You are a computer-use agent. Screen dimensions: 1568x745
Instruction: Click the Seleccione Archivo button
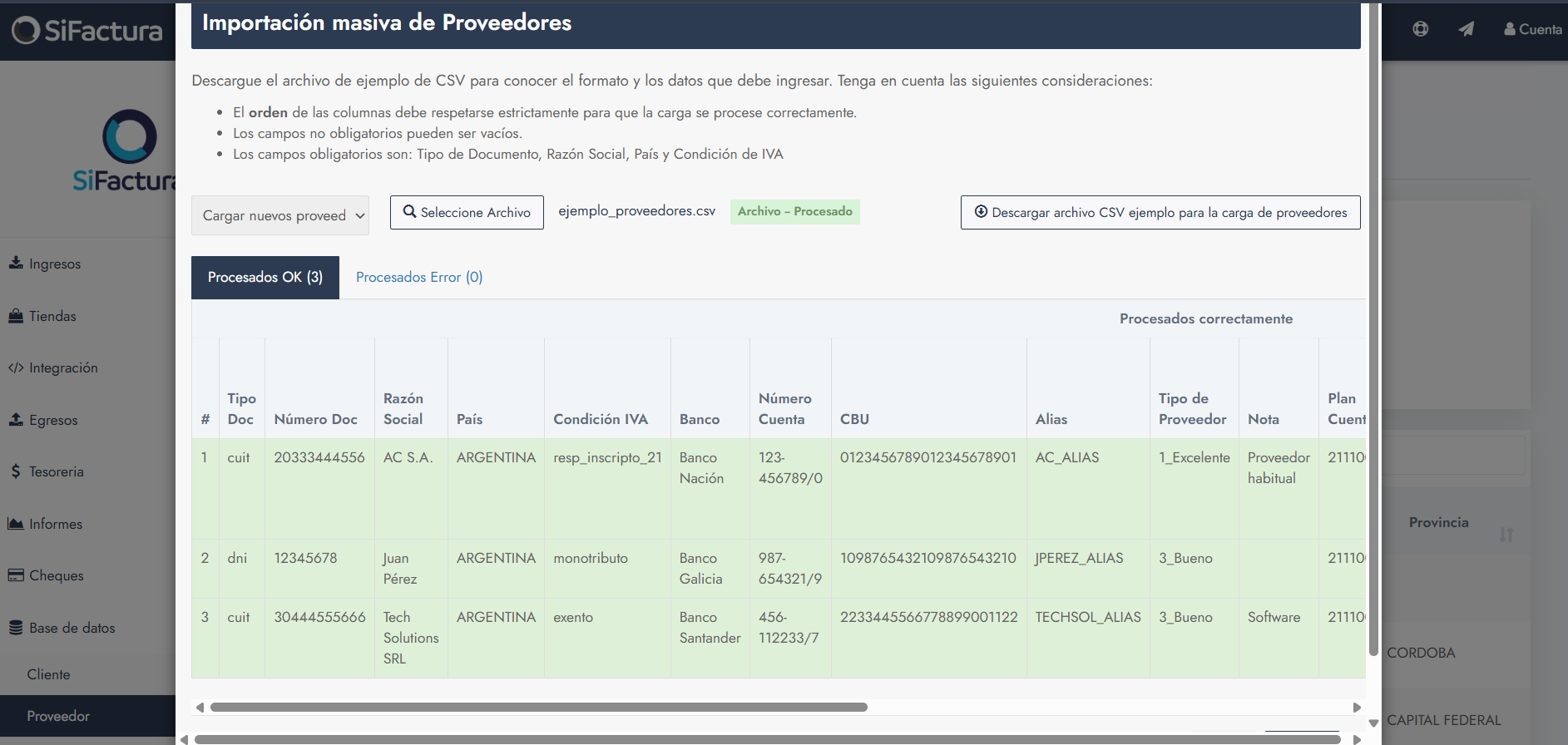467,212
